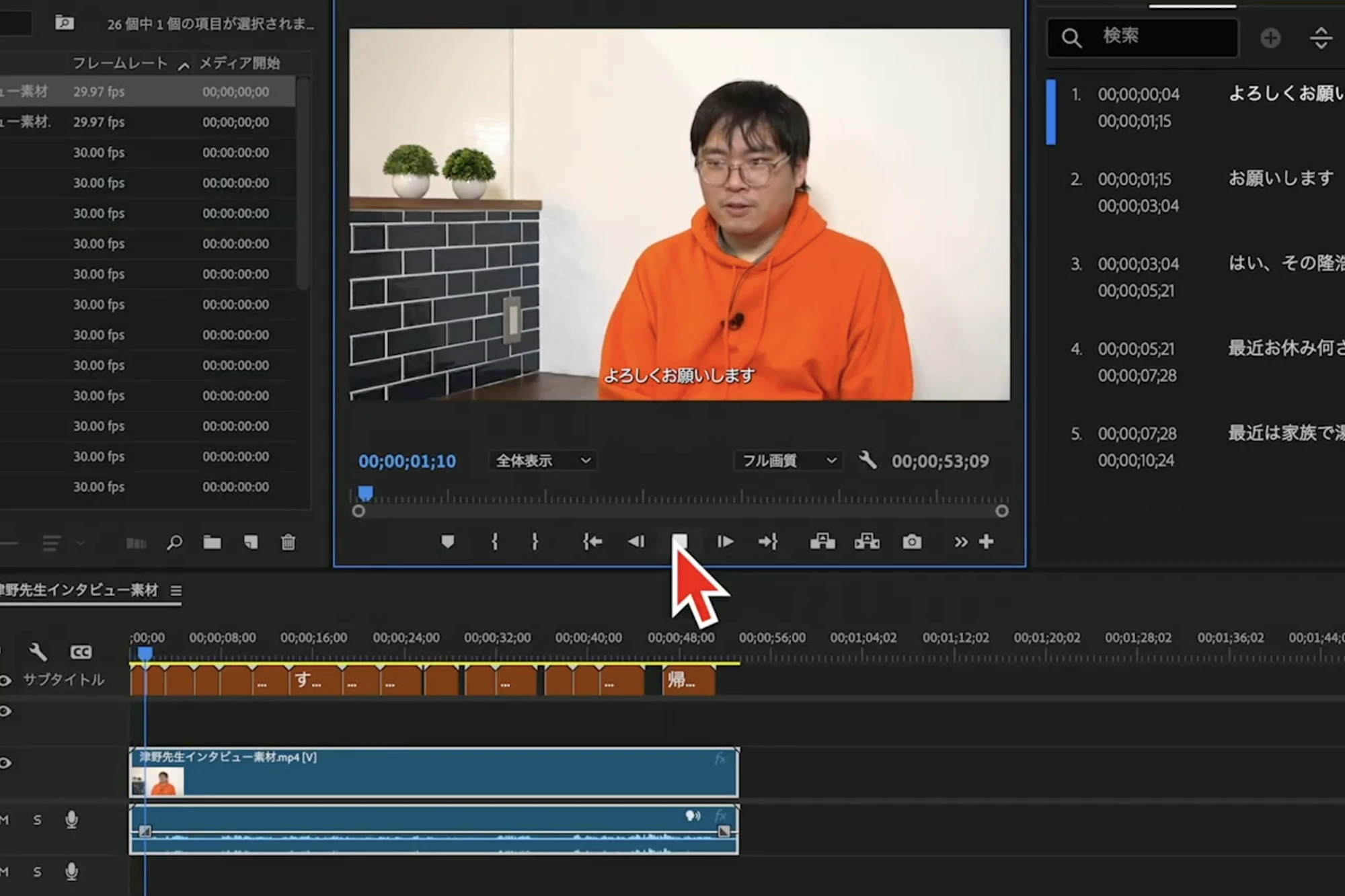Image resolution: width=1345 pixels, height=896 pixels.
Task: Click the trash icon in project panel
Action: tap(288, 542)
